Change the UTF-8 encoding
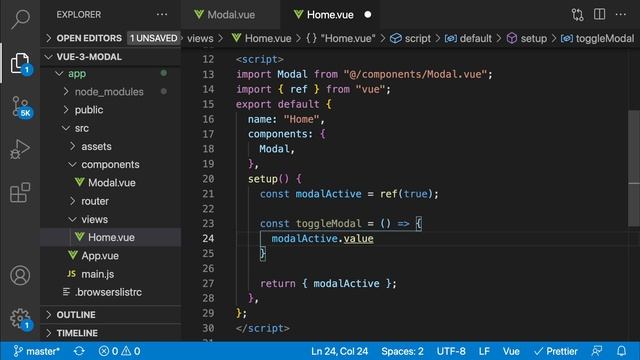Screen dimensions: 640x360 (451, 351)
